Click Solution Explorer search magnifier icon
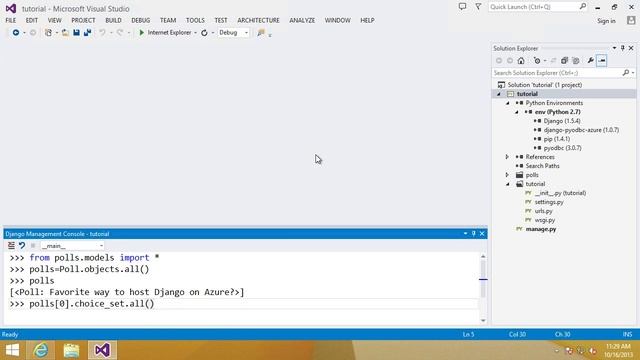Screen dimensions: 640x360 [x=626, y=73]
